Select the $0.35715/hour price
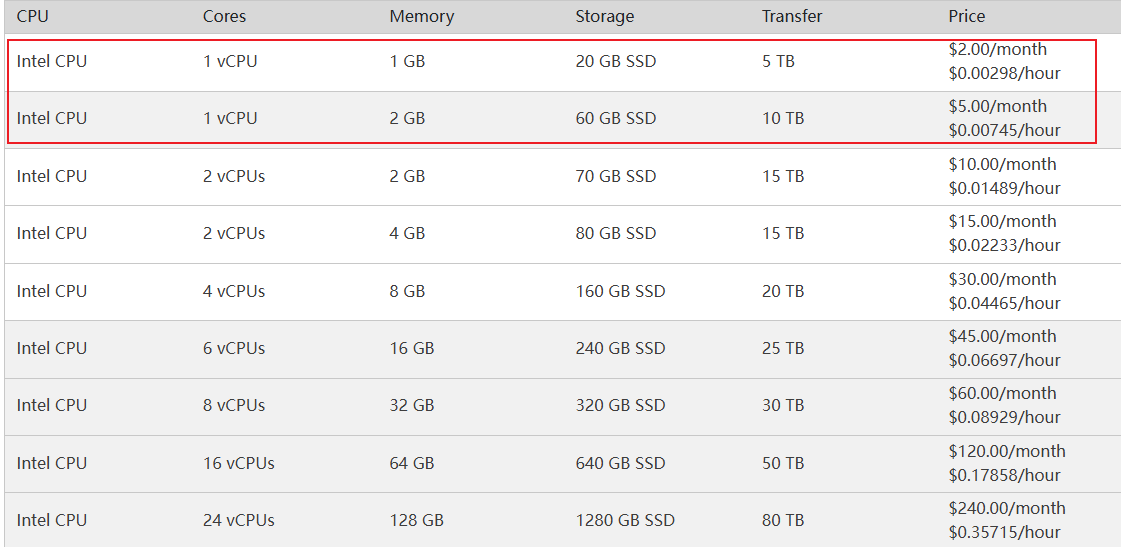The image size is (1121, 547). point(1004,532)
